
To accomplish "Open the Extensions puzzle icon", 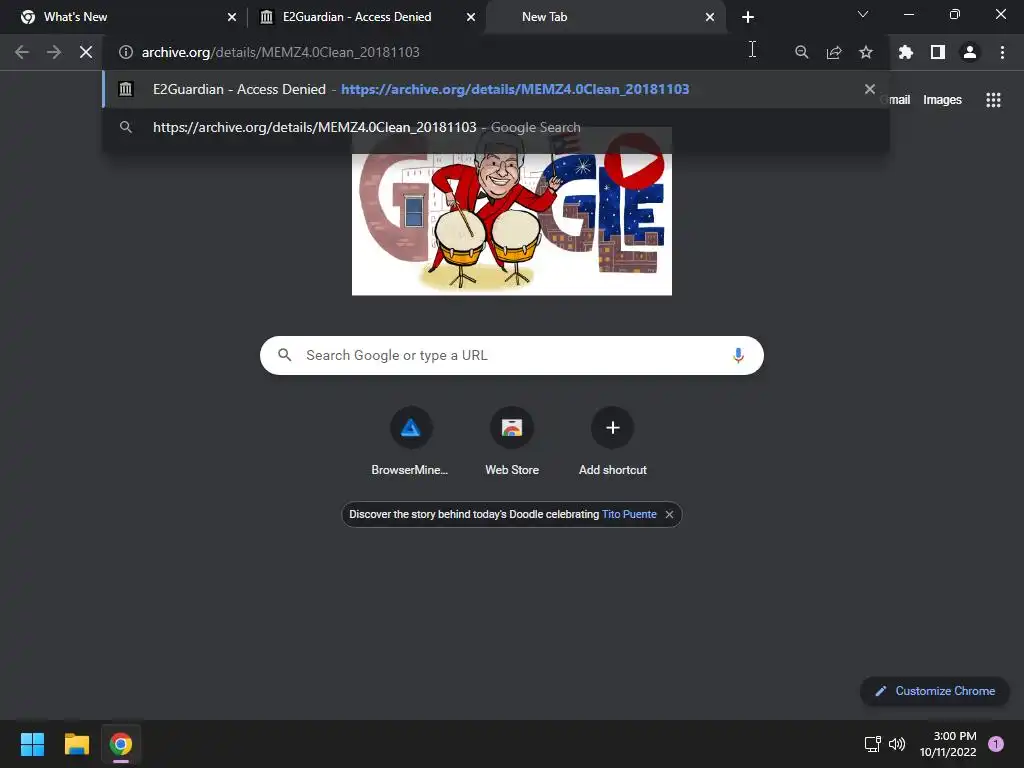I will 906,52.
